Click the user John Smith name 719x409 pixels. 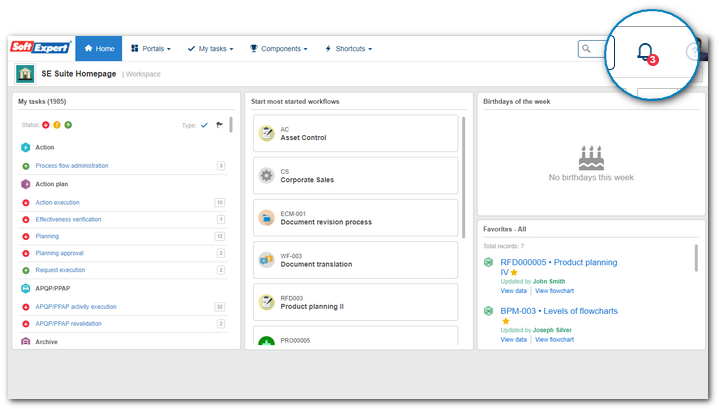[549, 282]
